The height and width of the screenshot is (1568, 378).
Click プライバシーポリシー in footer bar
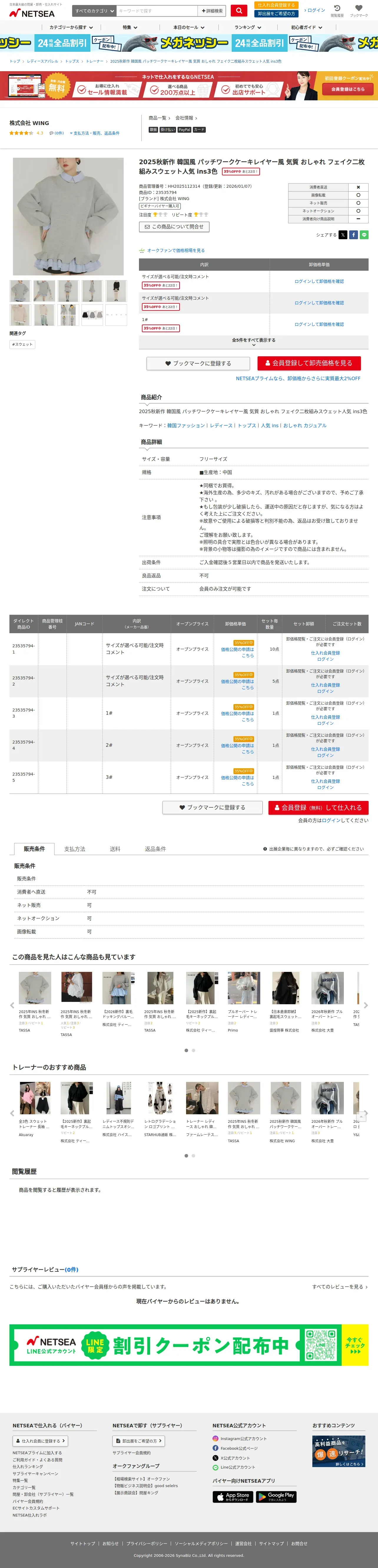coord(147,1543)
